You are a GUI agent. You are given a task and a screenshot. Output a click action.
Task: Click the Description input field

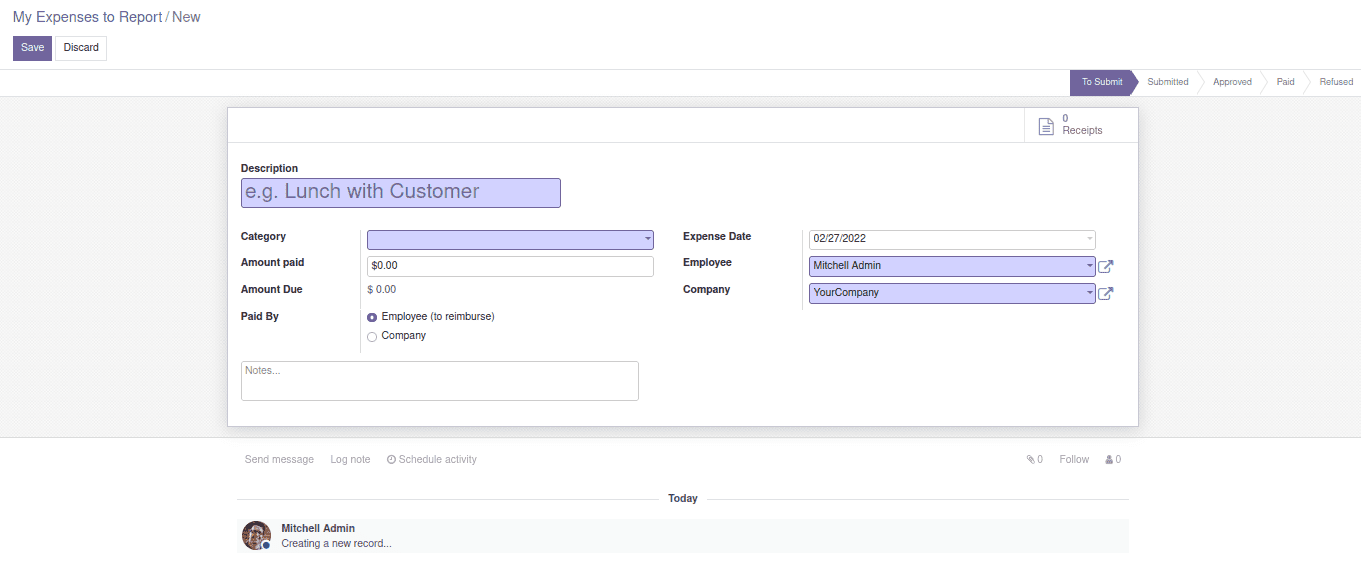coord(400,193)
